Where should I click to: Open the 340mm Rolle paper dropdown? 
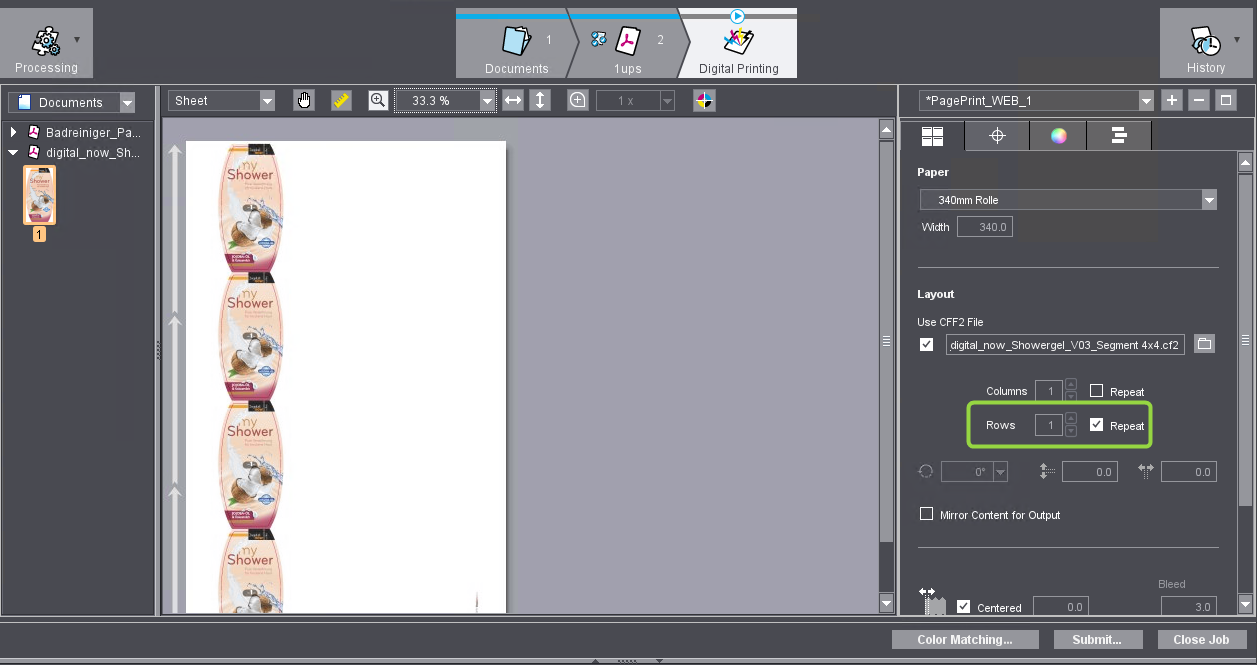(x=1208, y=199)
